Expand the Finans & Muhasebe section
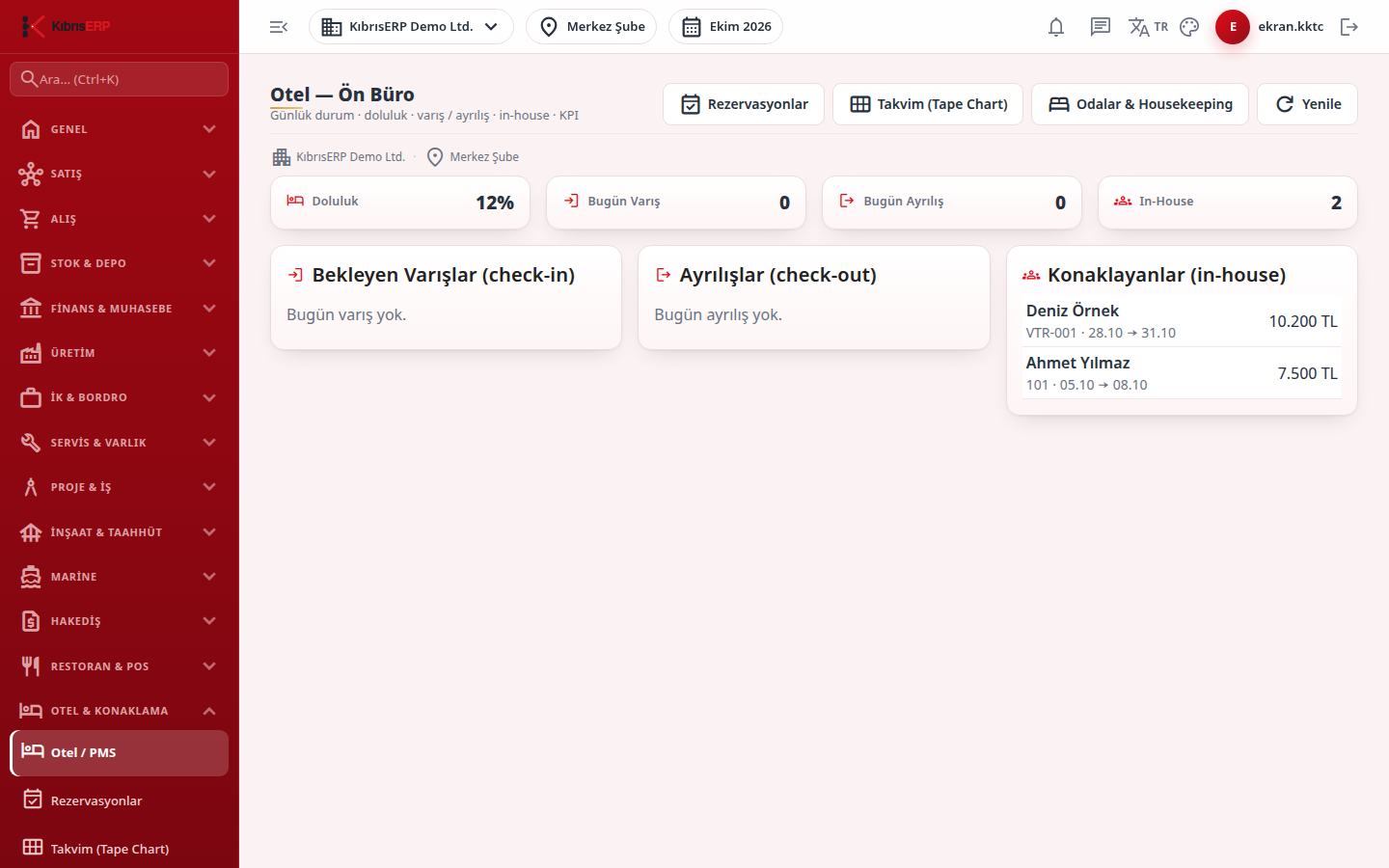Screen dimensions: 1389x868 119,309
